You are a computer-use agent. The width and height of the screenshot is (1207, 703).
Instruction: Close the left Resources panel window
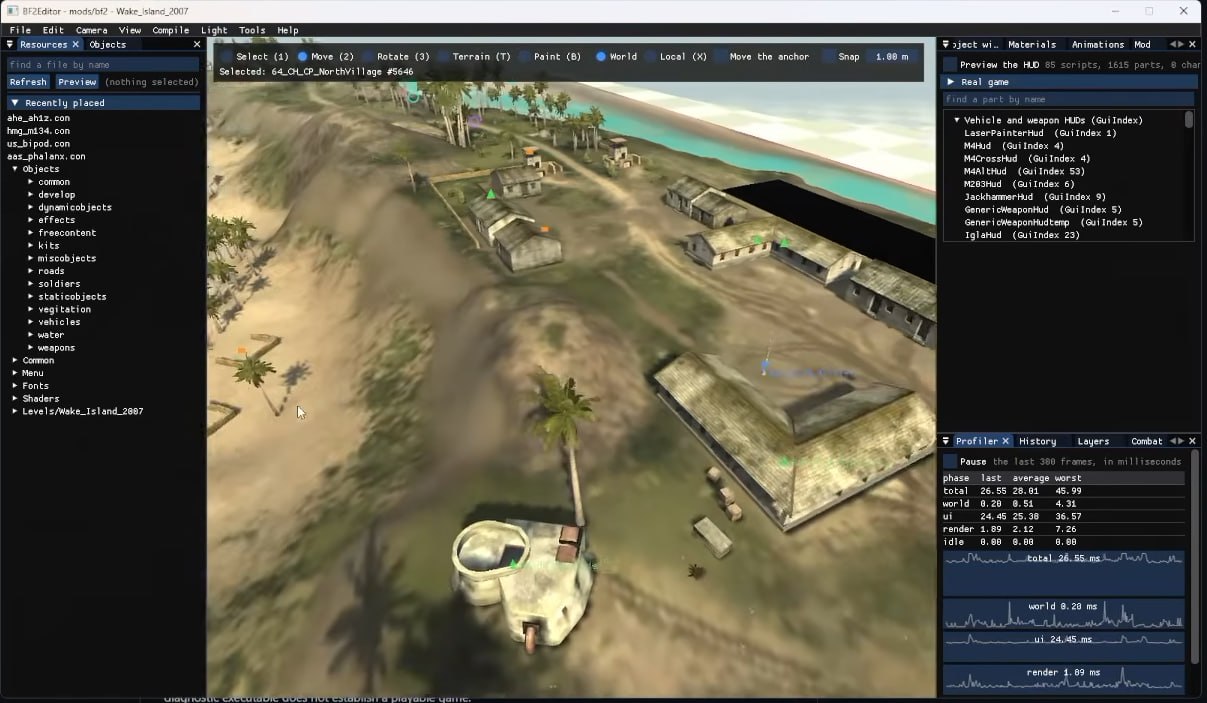pyautogui.click(x=197, y=44)
